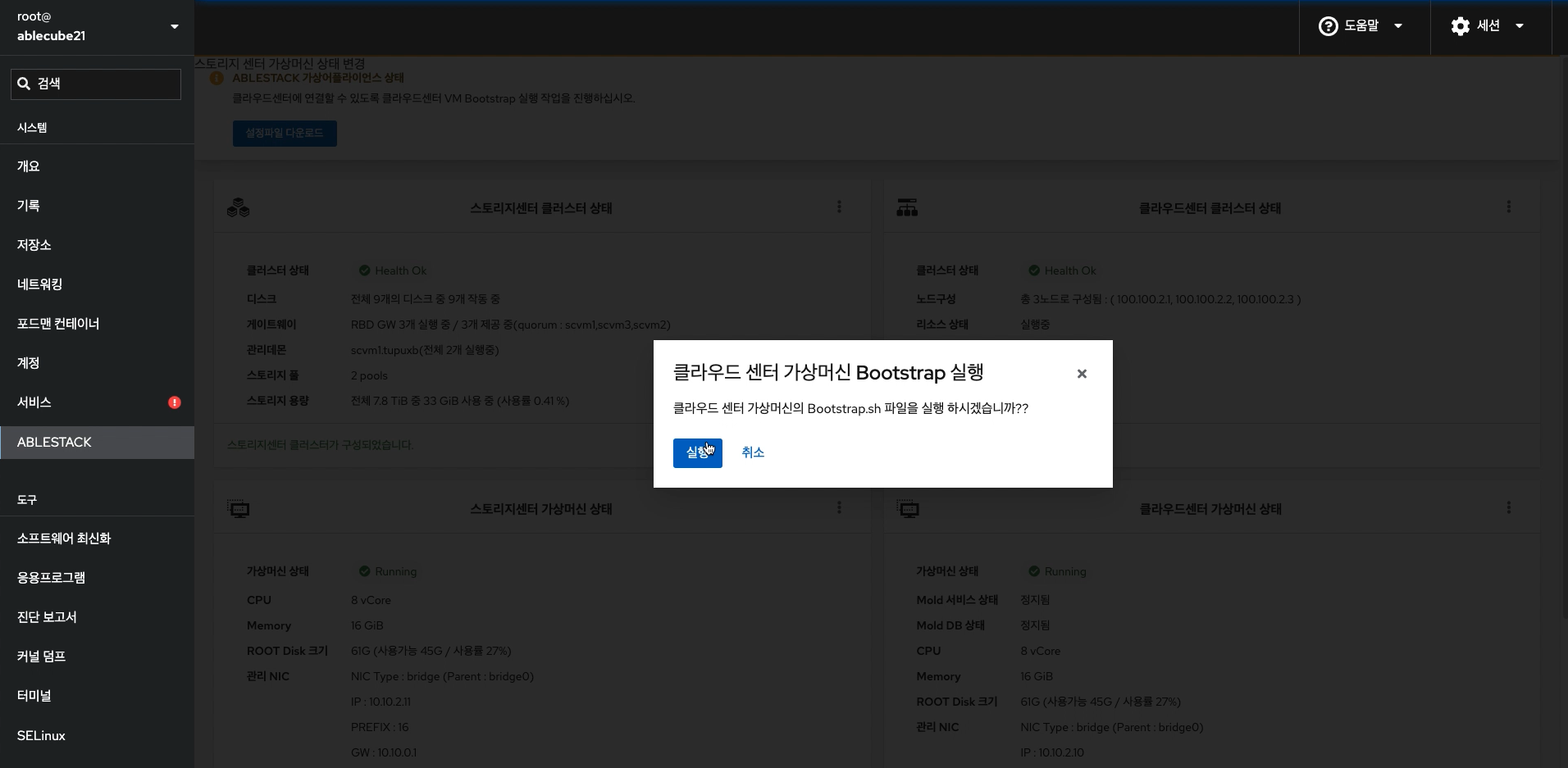Click the magnifier icon in the sidebar search
Viewport: 1568px width, 768px height.
(x=23, y=83)
